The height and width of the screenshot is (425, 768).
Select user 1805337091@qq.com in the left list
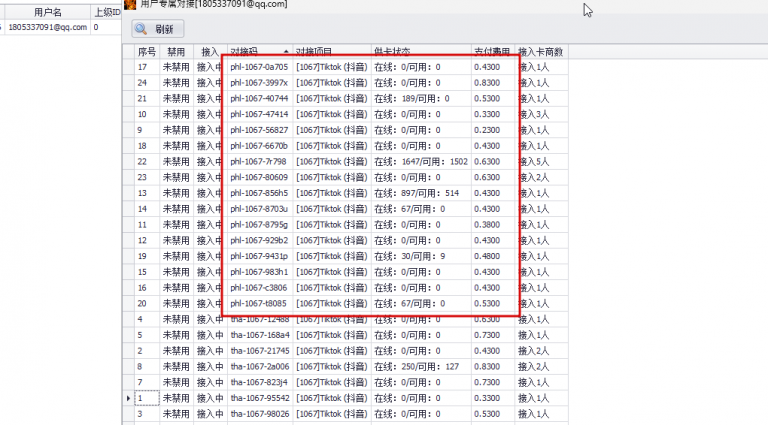48,27
